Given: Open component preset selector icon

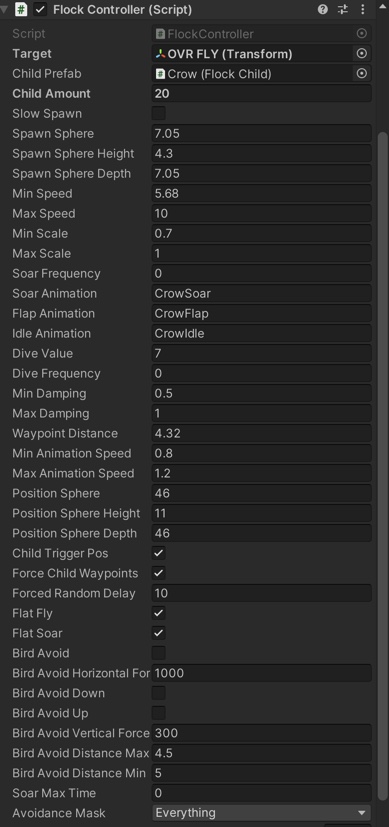Looking at the screenshot, I should point(343,9).
